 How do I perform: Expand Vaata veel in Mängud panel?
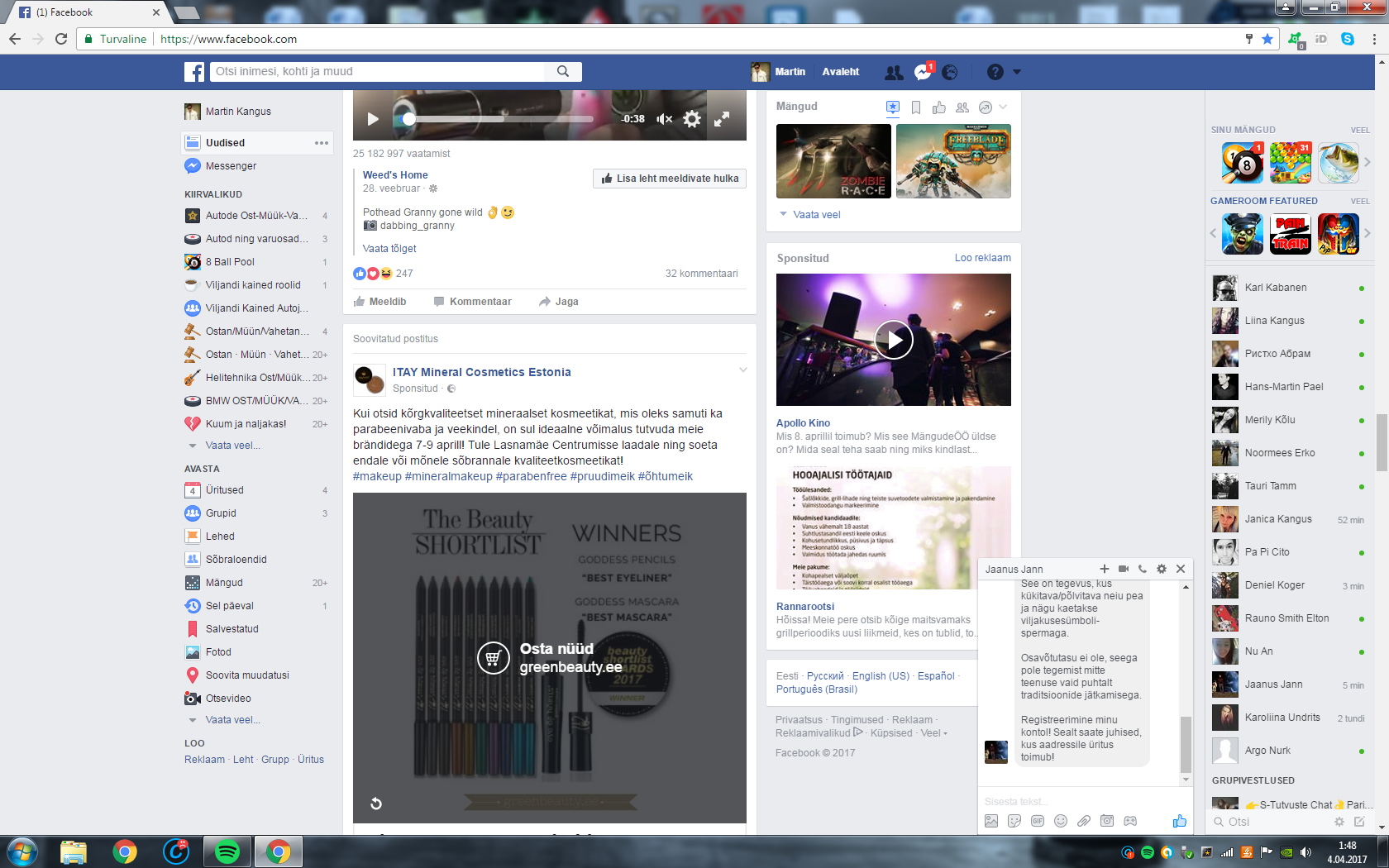click(810, 215)
